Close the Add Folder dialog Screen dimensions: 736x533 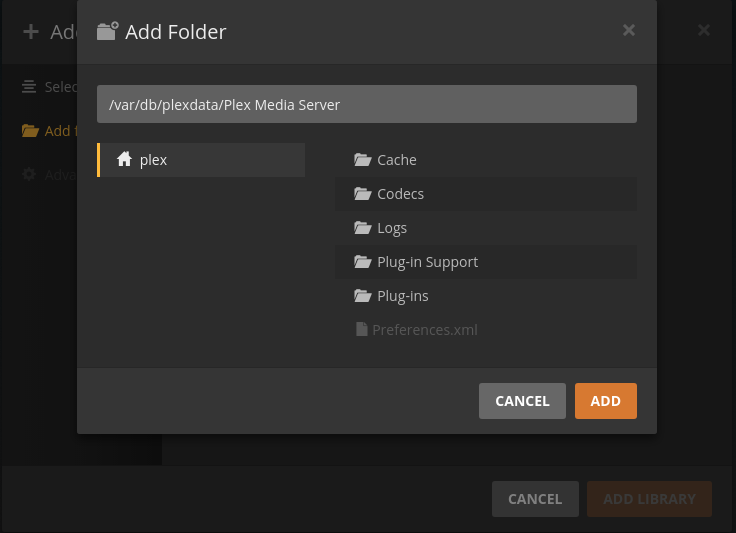629,30
